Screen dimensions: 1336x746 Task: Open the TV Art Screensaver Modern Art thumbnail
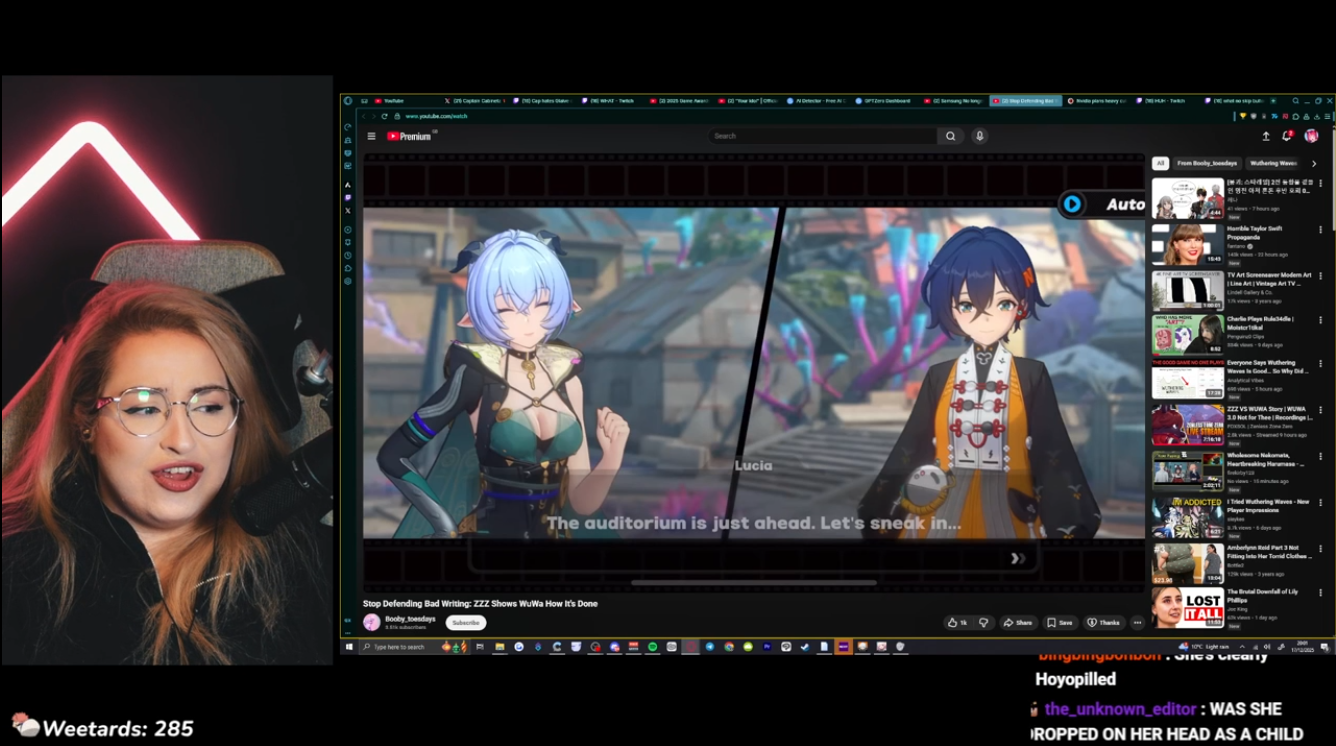point(1187,290)
